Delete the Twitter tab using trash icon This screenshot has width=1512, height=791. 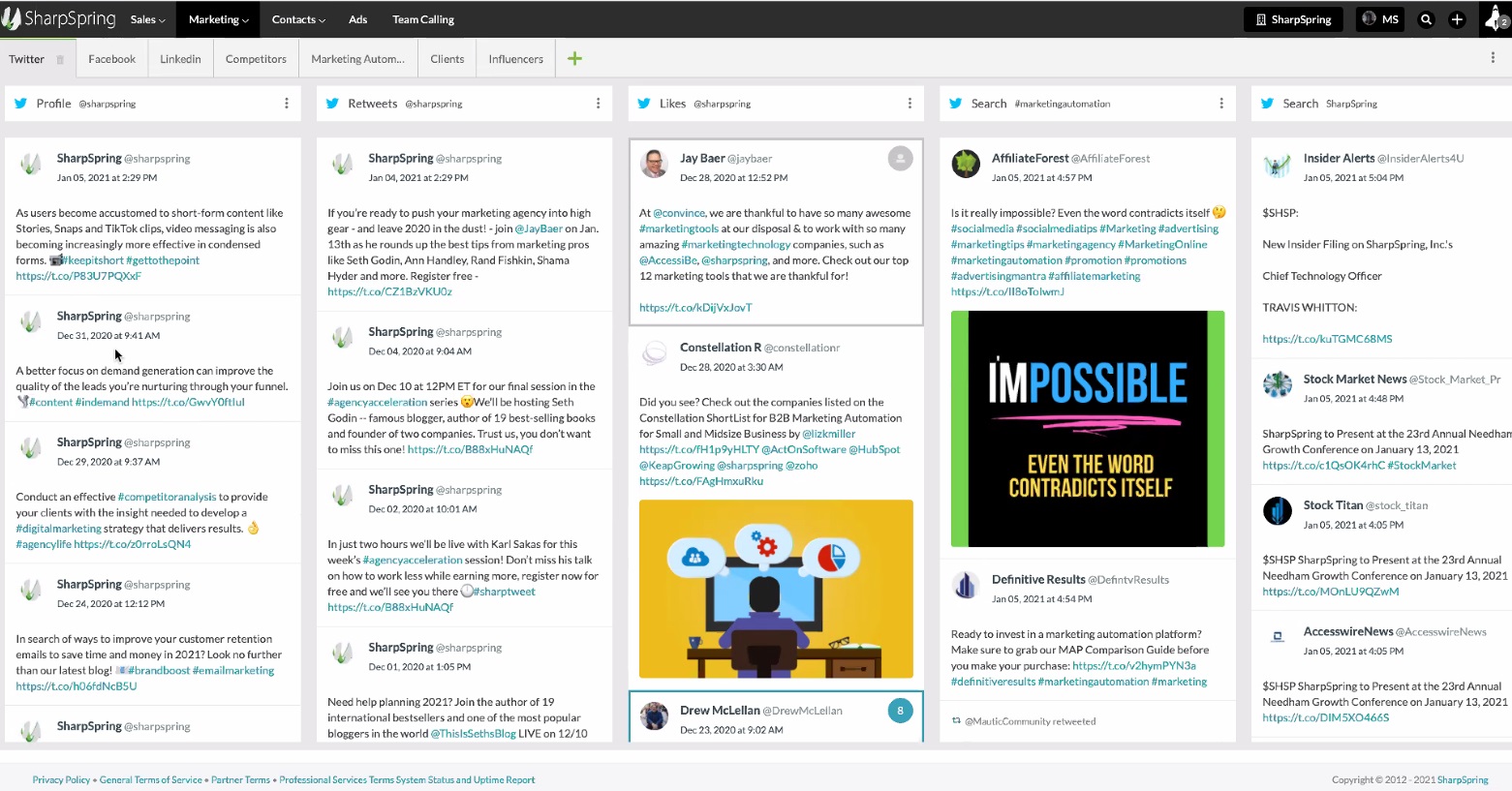[x=60, y=59]
